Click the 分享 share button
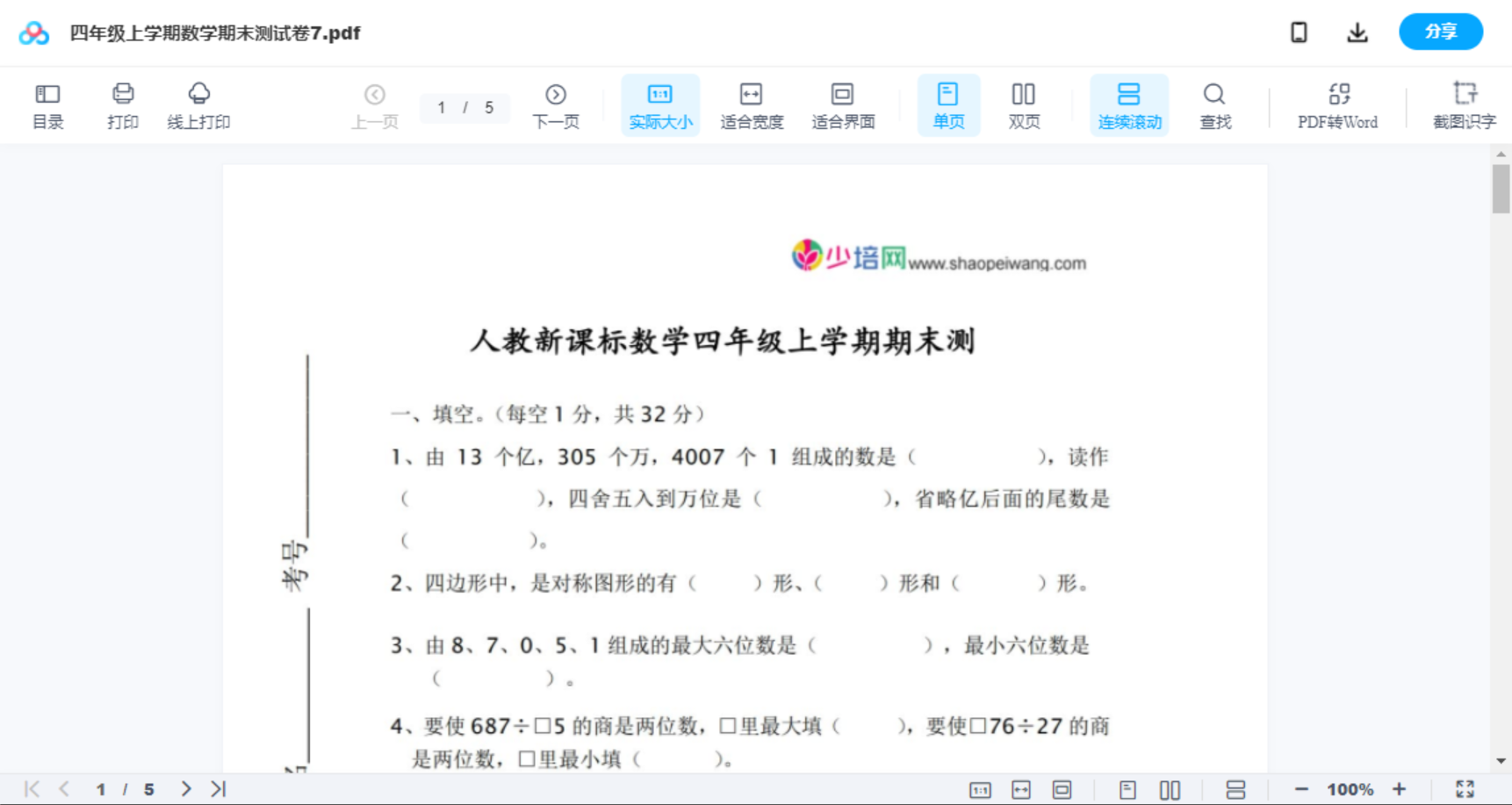Image resolution: width=1512 pixels, height=805 pixels. tap(1440, 32)
